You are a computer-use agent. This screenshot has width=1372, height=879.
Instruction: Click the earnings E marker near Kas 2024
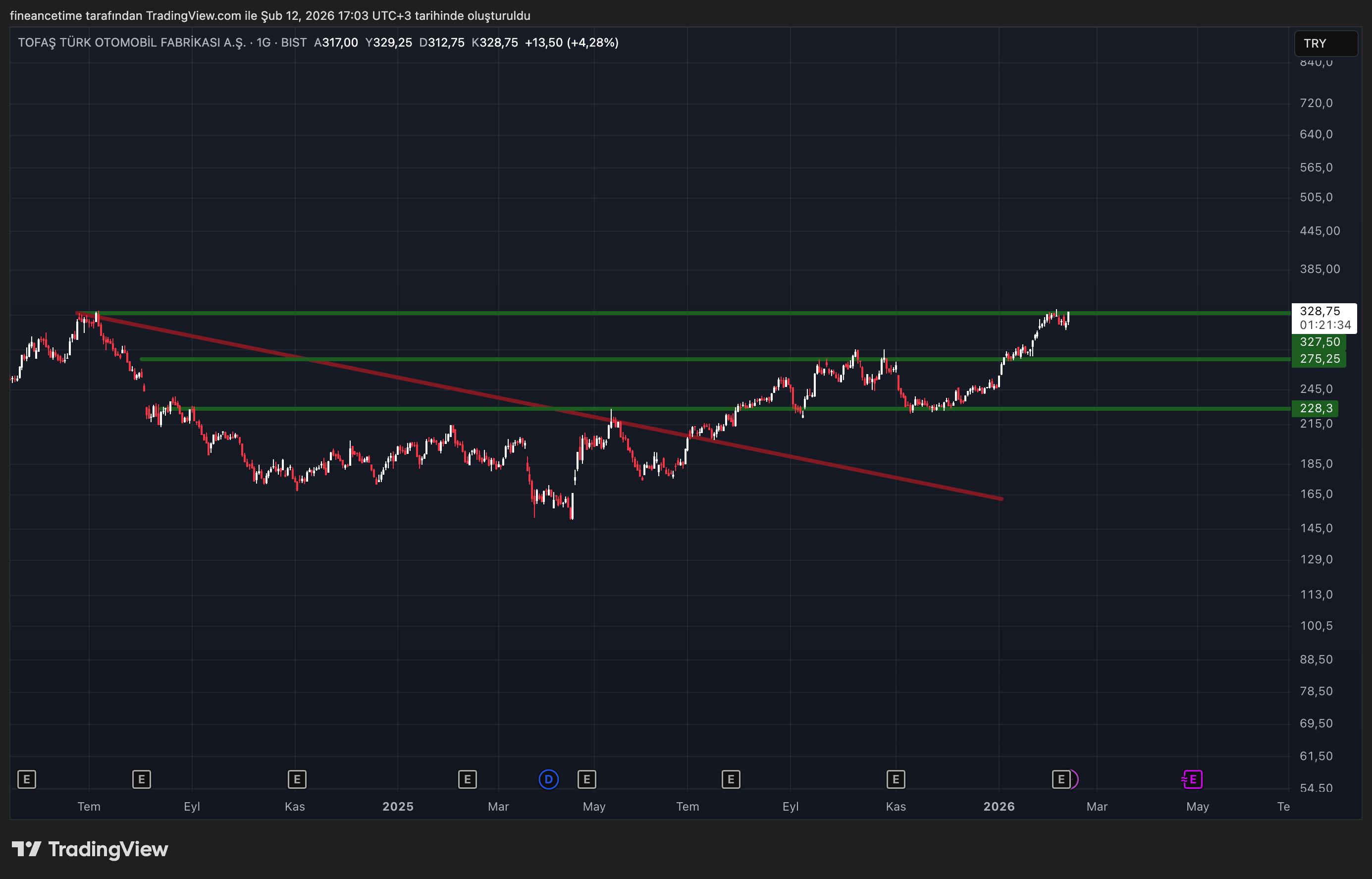coord(297,779)
